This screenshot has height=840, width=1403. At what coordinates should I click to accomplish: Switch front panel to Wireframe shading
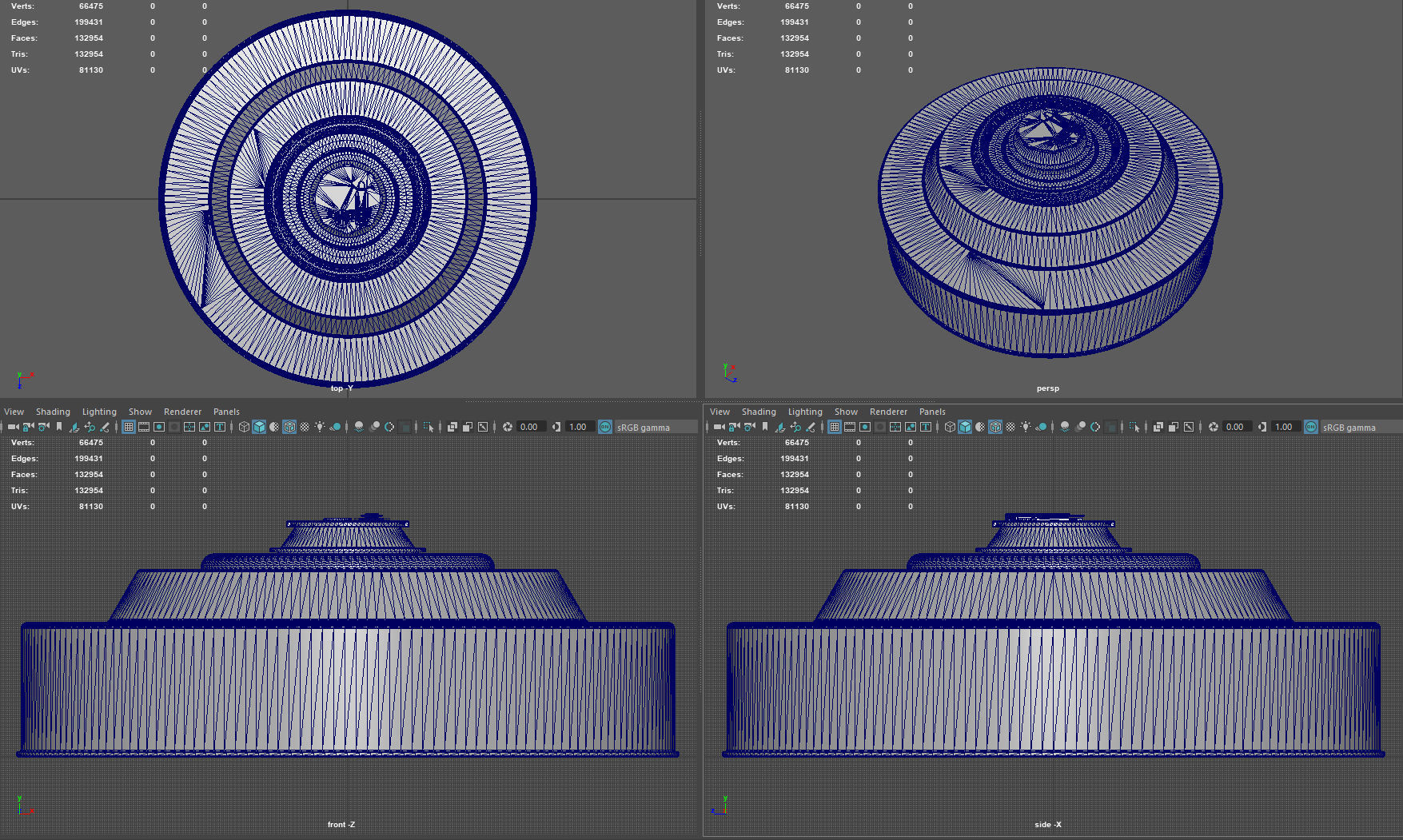click(244, 427)
